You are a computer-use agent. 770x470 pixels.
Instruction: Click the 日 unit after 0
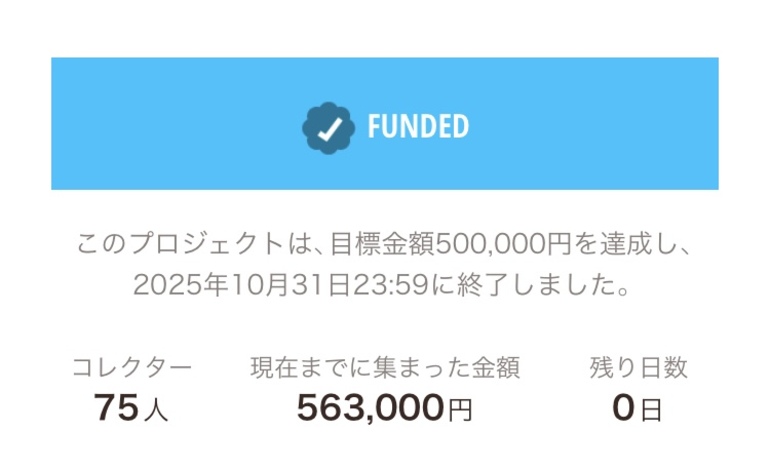[x=651, y=410]
